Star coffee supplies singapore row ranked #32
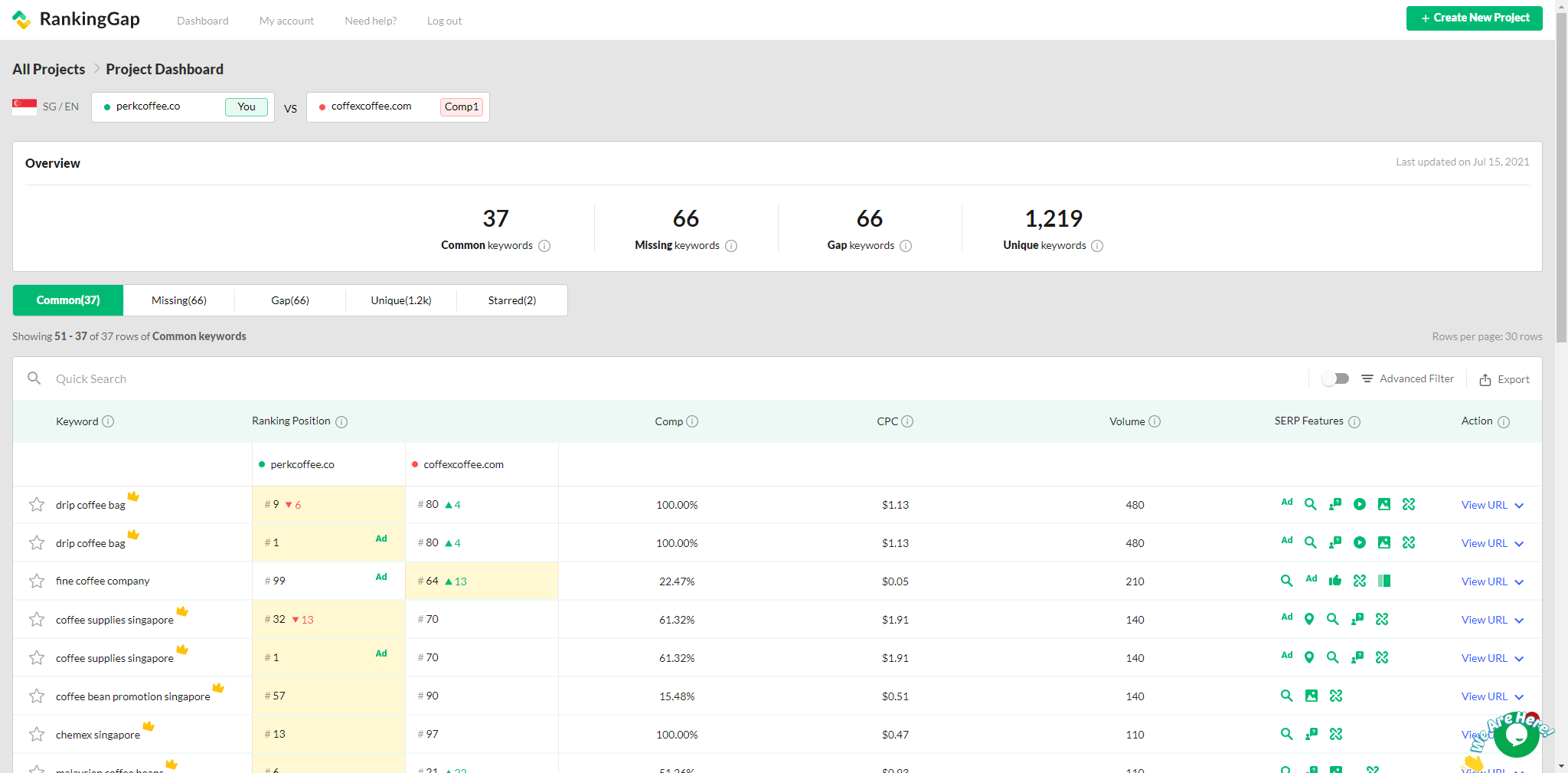Screen dimensions: 1568x773 pos(37,619)
